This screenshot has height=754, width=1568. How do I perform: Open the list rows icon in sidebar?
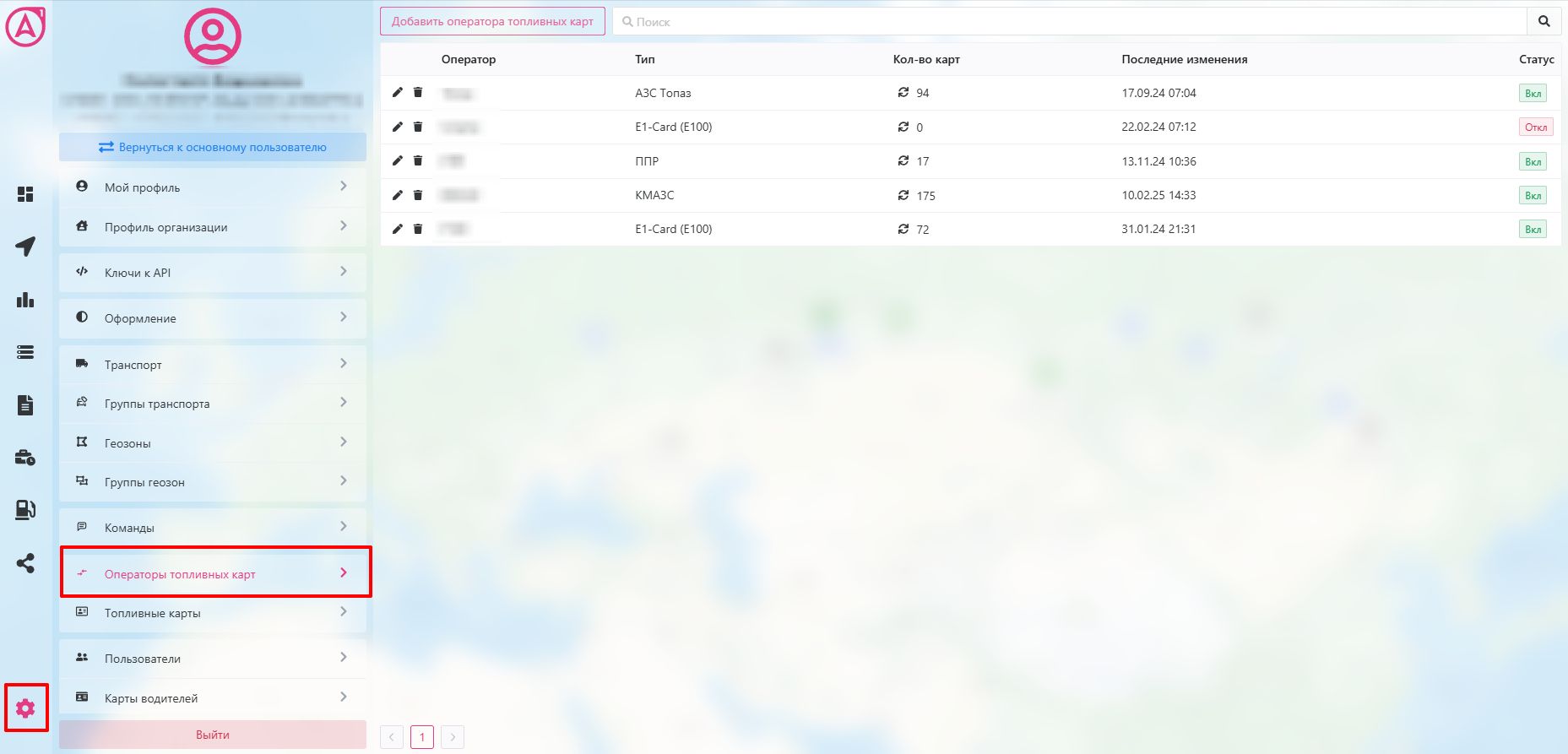tap(25, 352)
